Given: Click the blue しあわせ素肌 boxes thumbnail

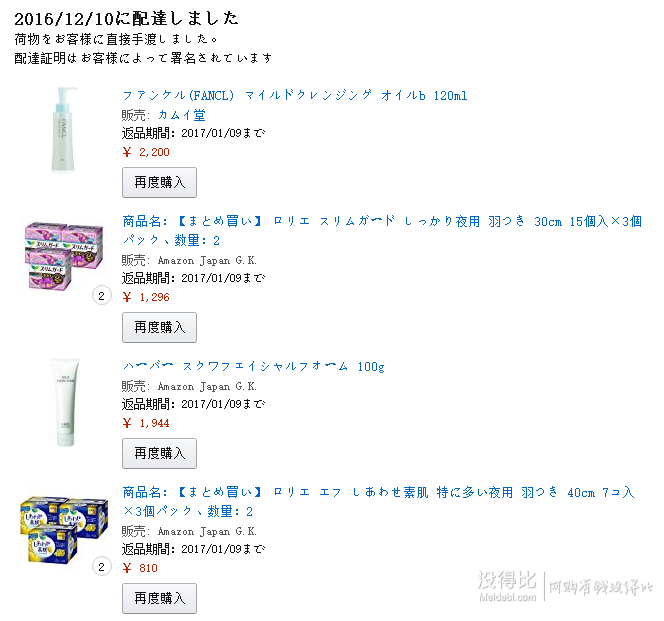Looking at the screenshot, I should (x=64, y=530).
